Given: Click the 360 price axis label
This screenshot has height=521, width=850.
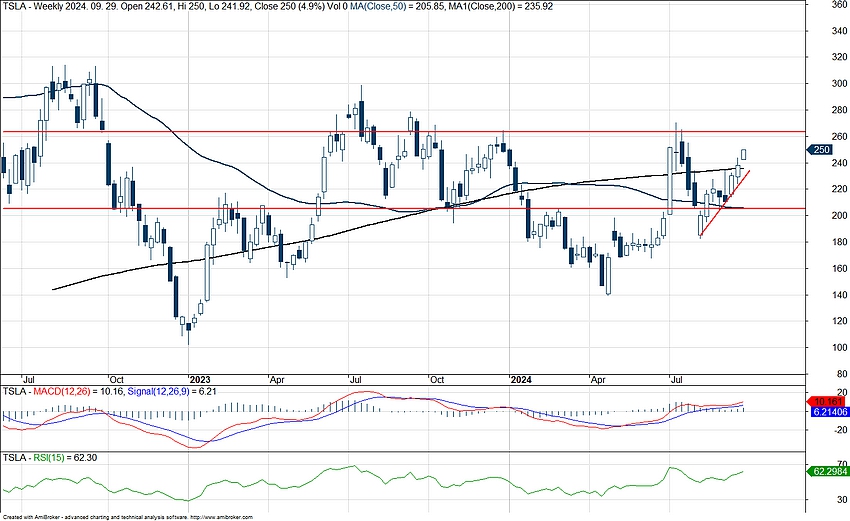Looking at the screenshot, I should click(x=839, y=4).
